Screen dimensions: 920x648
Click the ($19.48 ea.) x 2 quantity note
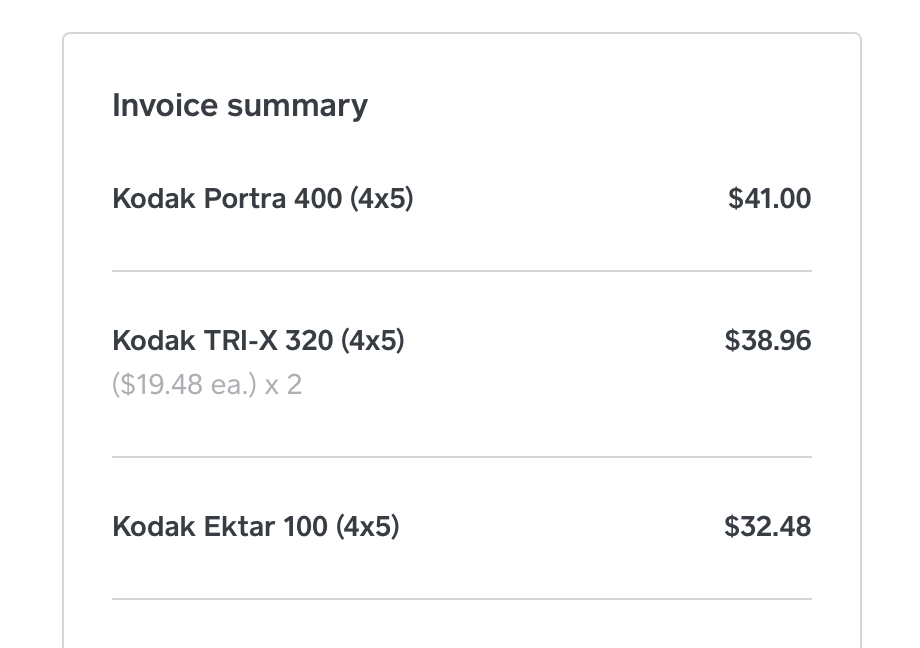pyautogui.click(x=207, y=385)
